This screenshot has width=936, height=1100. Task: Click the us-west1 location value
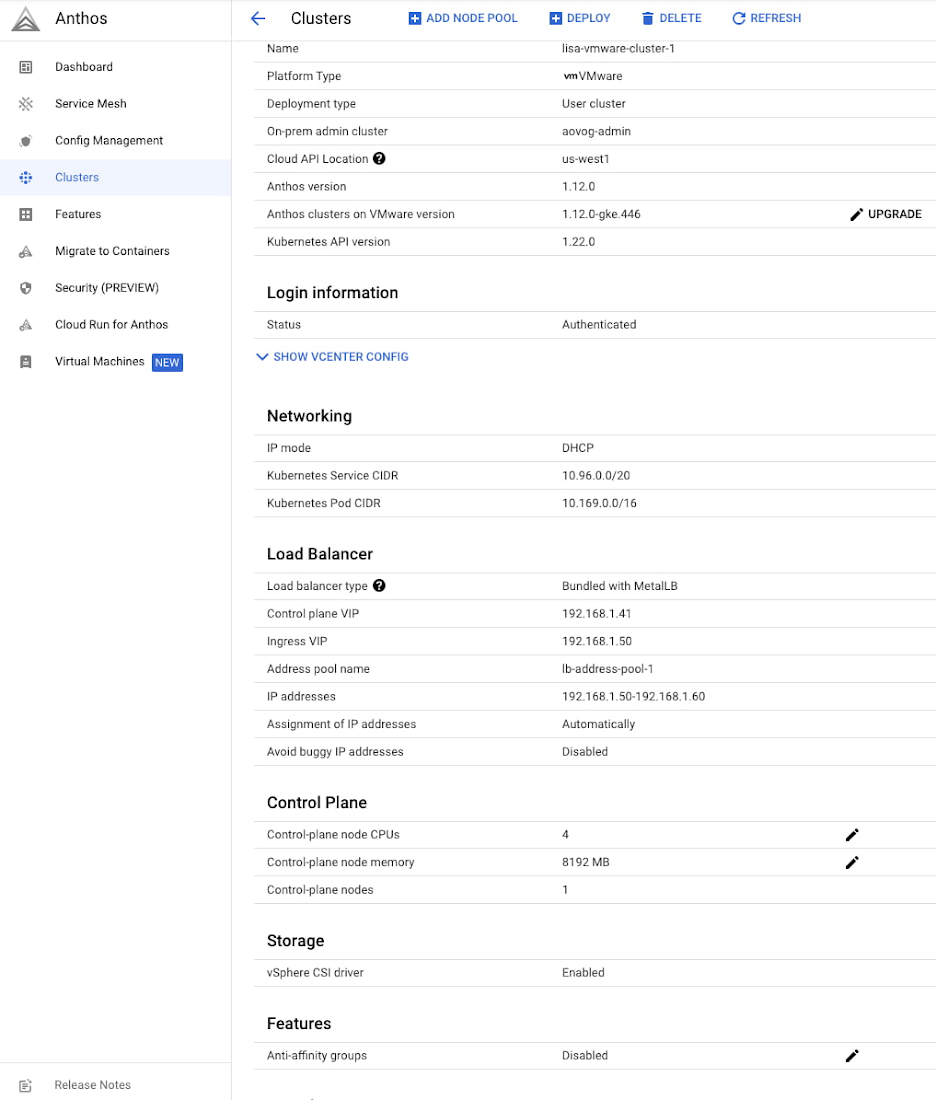point(585,159)
